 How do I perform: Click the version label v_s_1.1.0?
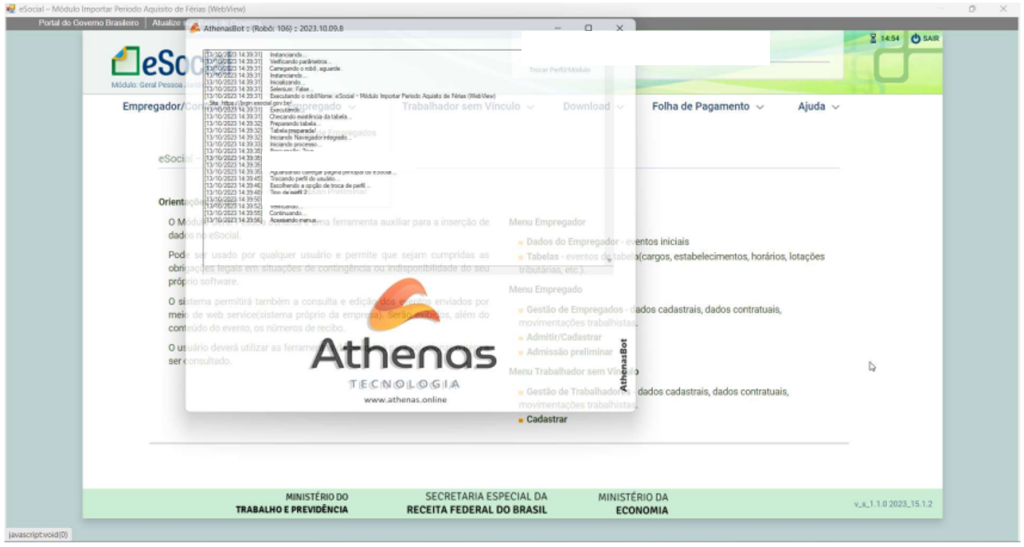click(893, 504)
